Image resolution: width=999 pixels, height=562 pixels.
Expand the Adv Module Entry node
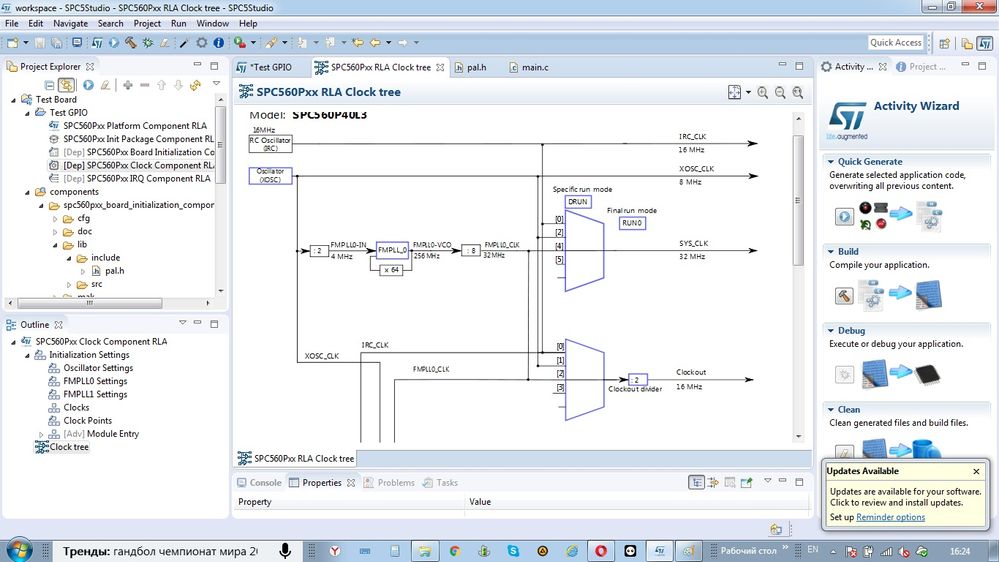[x=41, y=435]
